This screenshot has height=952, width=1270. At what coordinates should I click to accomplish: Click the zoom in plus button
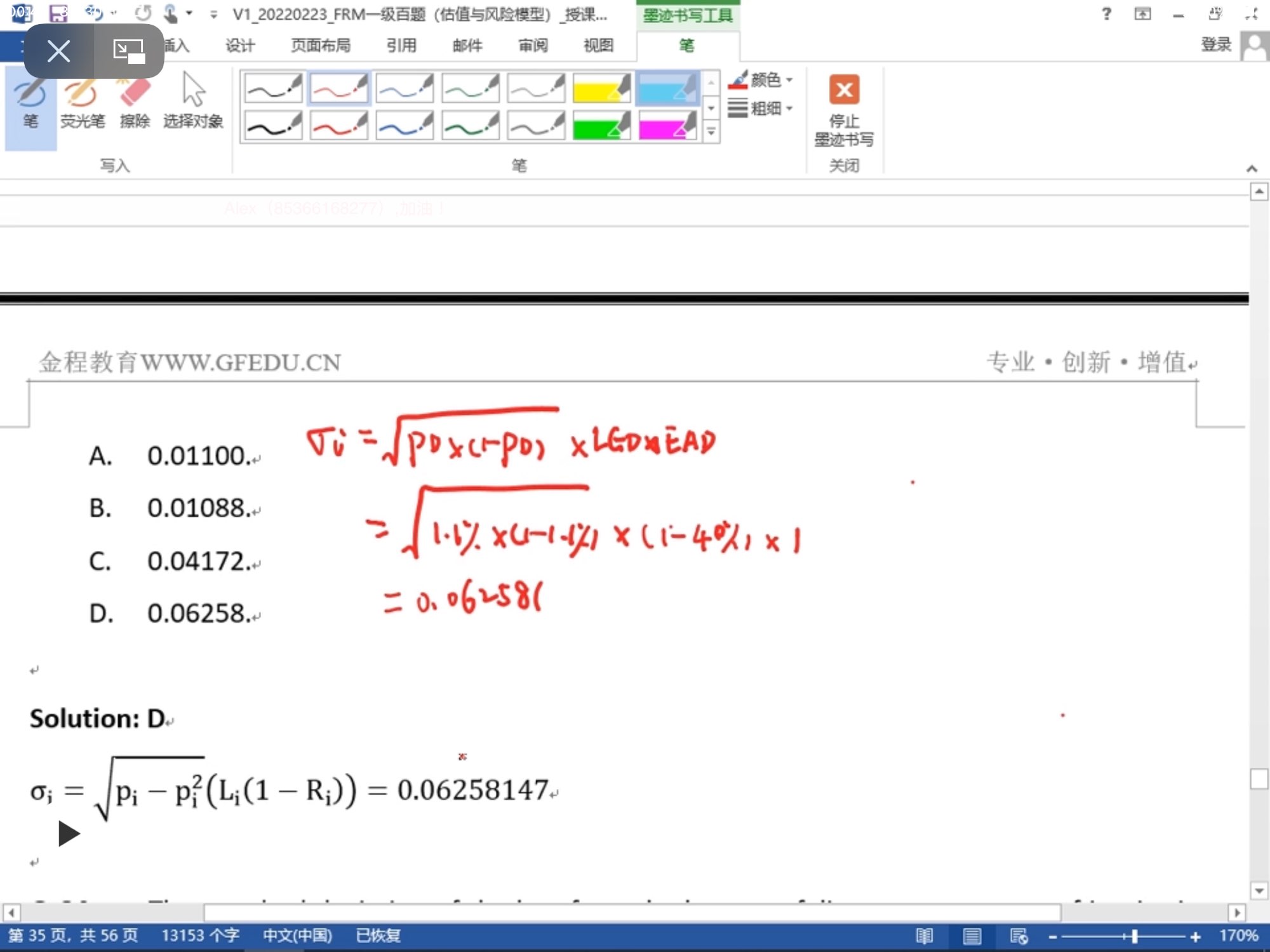tap(1195, 936)
